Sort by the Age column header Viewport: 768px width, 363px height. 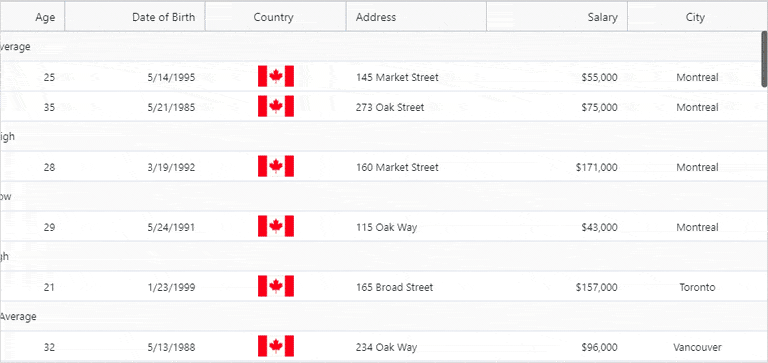tap(32, 17)
